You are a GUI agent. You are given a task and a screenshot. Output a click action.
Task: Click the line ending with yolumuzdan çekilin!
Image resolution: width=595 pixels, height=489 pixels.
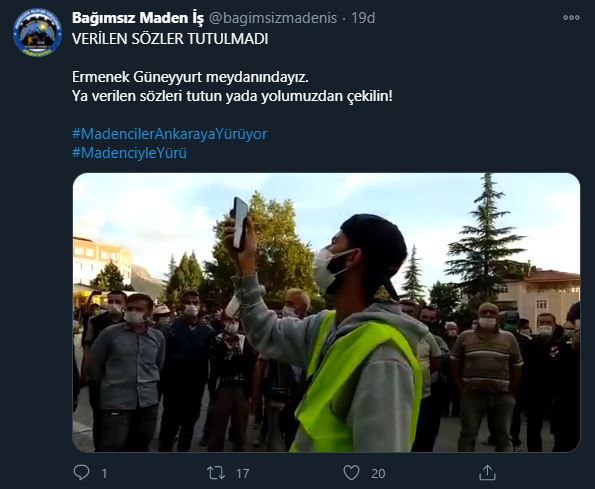(232, 96)
